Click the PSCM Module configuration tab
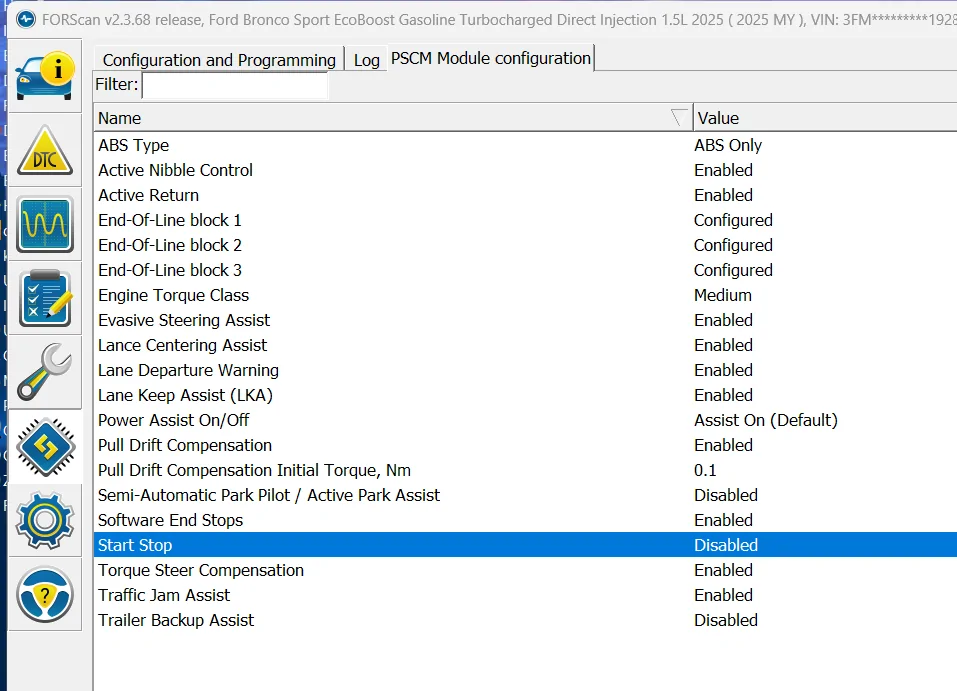The height and width of the screenshot is (691, 957). click(x=490, y=58)
